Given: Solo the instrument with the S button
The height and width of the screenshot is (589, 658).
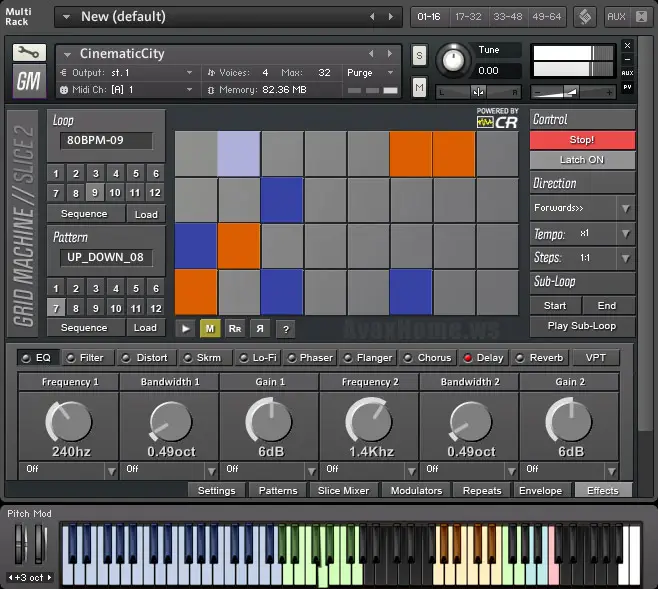Looking at the screenshot, I should coord(419,55).
